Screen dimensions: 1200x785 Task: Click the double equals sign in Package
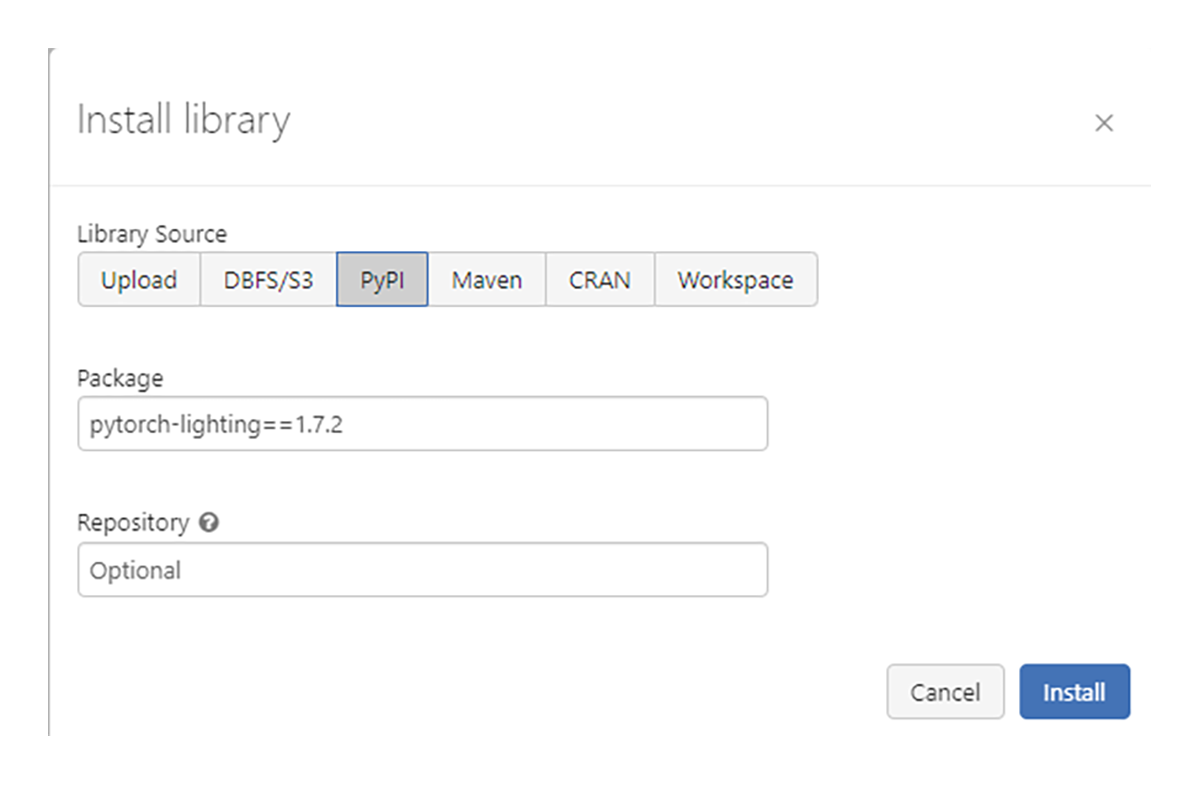[276, 425]
